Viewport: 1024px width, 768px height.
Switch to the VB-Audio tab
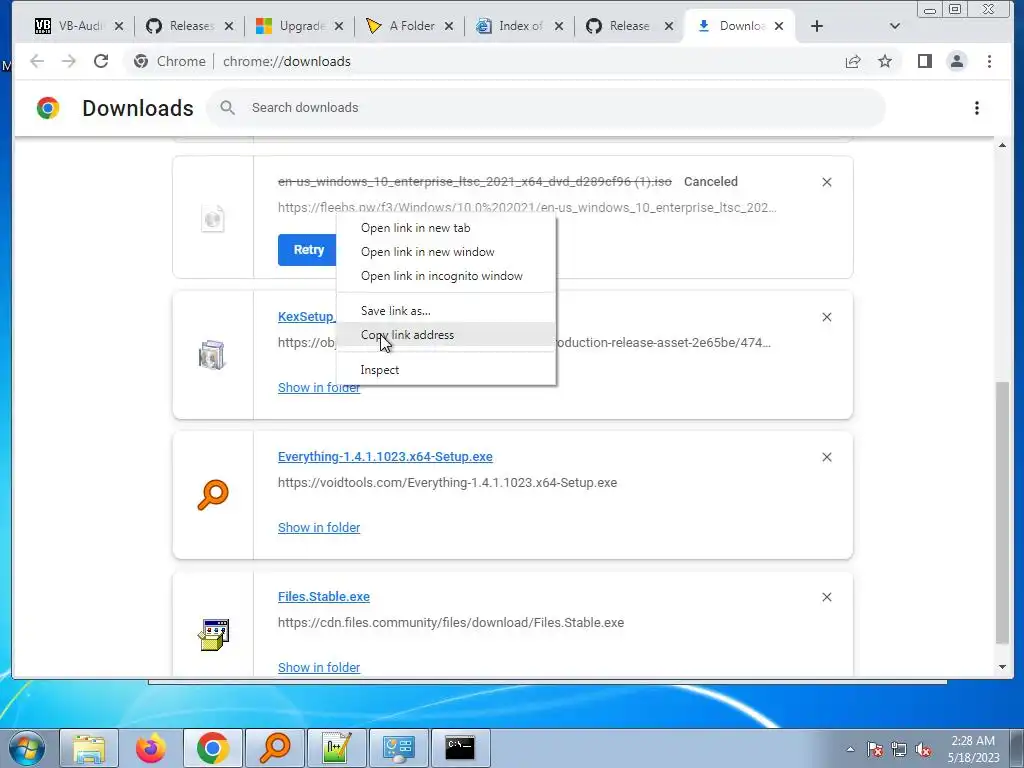coord(69,26)
